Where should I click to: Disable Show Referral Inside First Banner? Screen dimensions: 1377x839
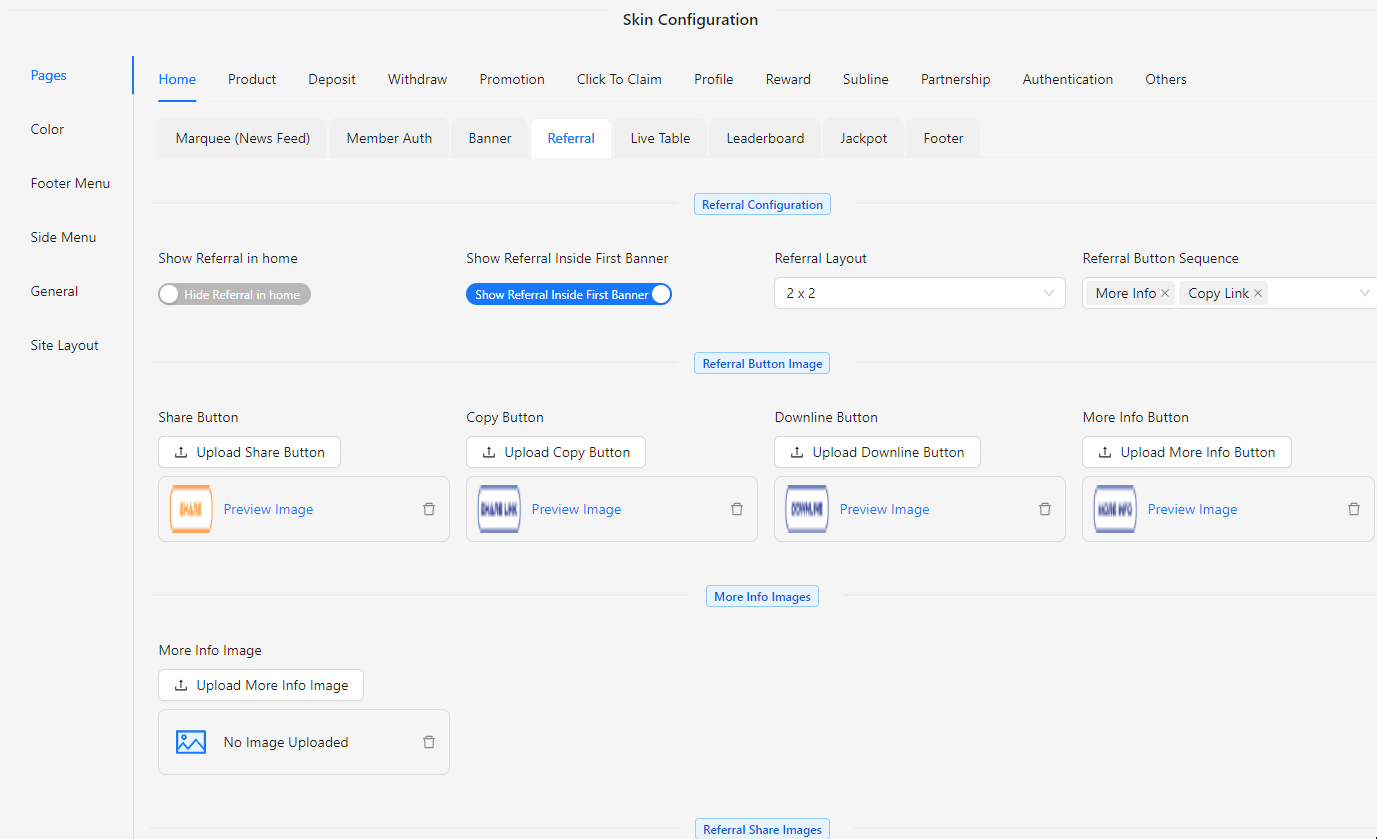pos(568,294)
